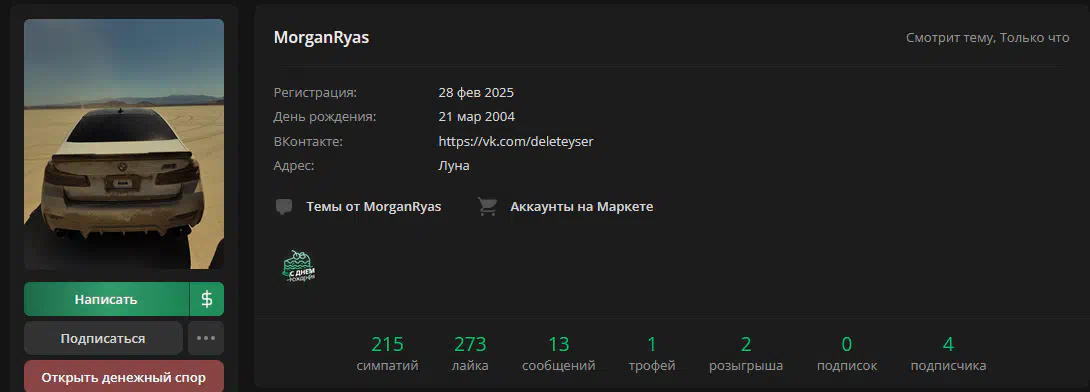Click the birthday cake trophy badge
1090x392 pixels.
(x=299, y=265)
